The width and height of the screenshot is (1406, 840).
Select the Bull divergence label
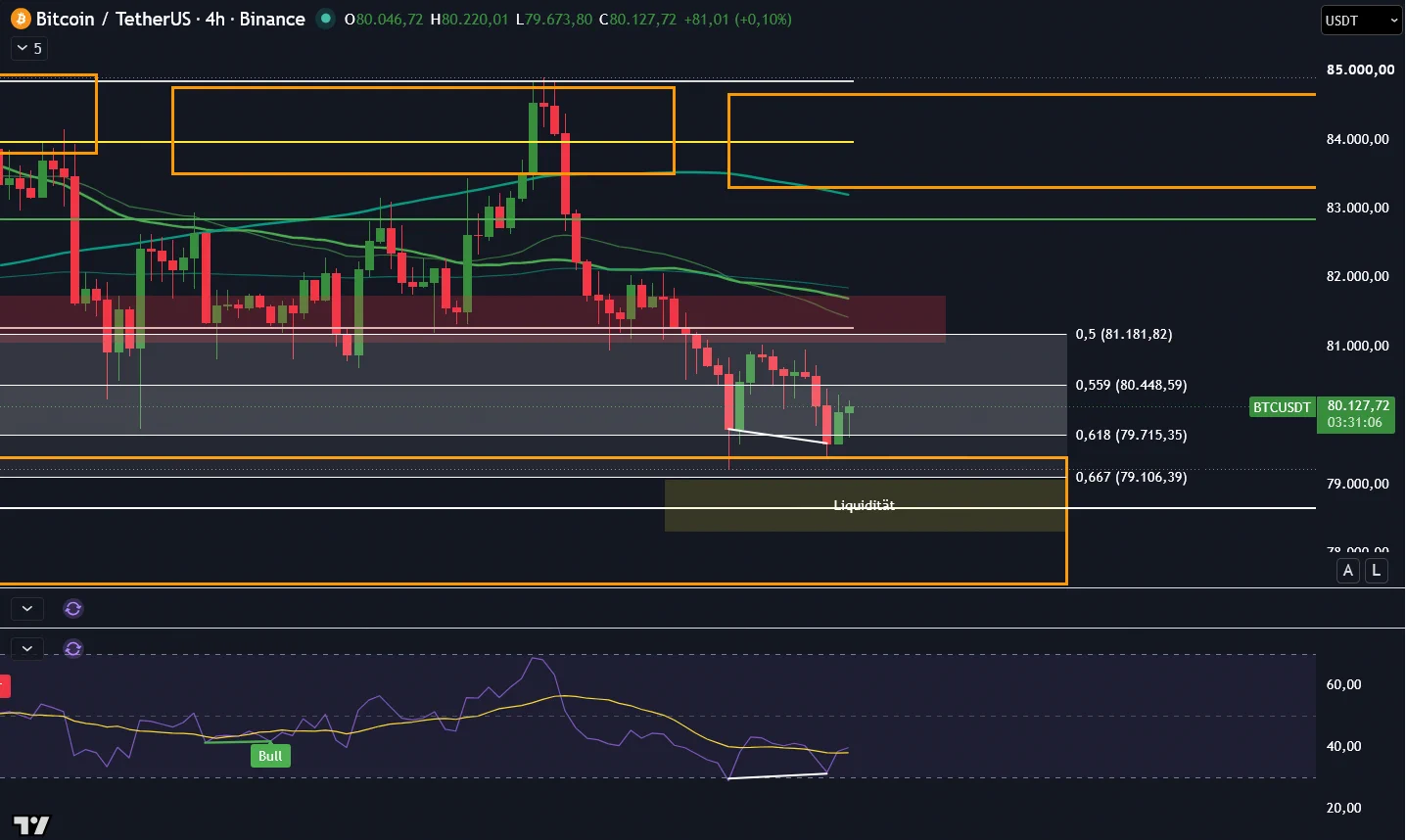click(x=270, y=756)
